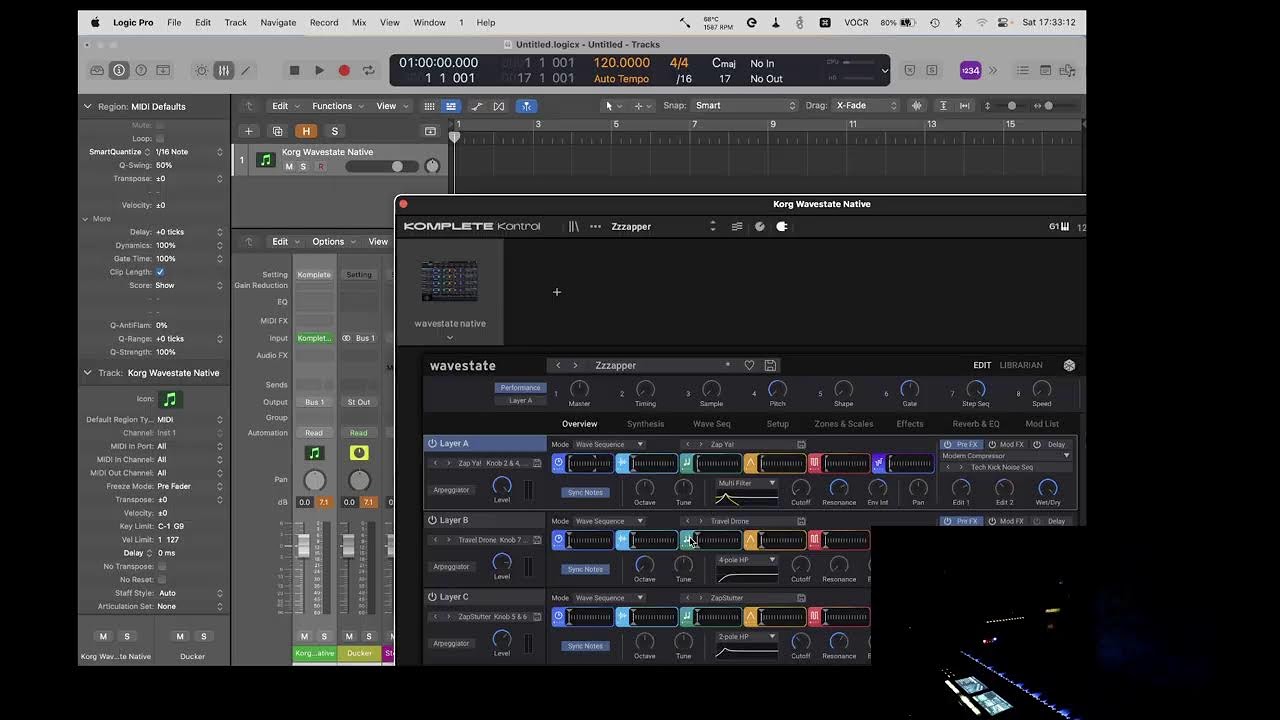Open the Note Pads icon
Viewport: 1280px width, 720px height.
(x=1045, y=71)
